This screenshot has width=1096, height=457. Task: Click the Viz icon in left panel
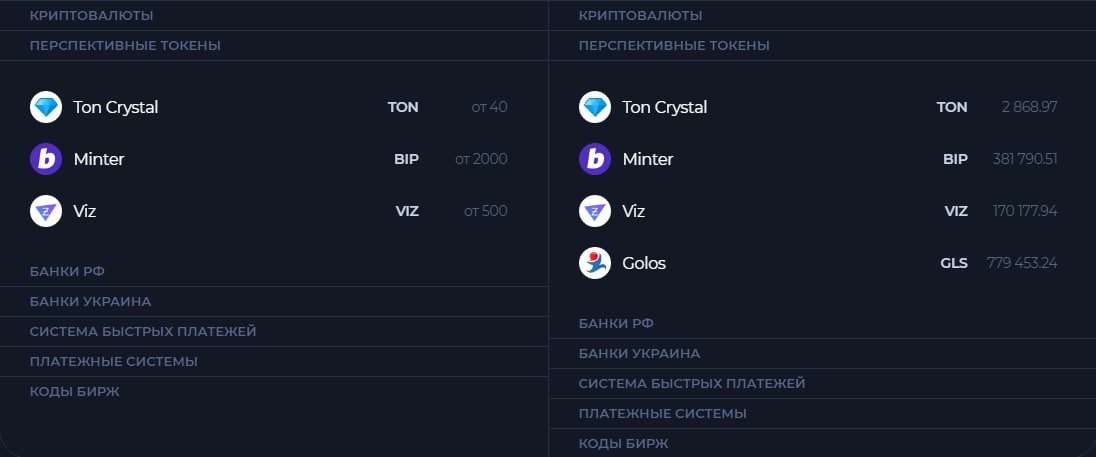46,211
